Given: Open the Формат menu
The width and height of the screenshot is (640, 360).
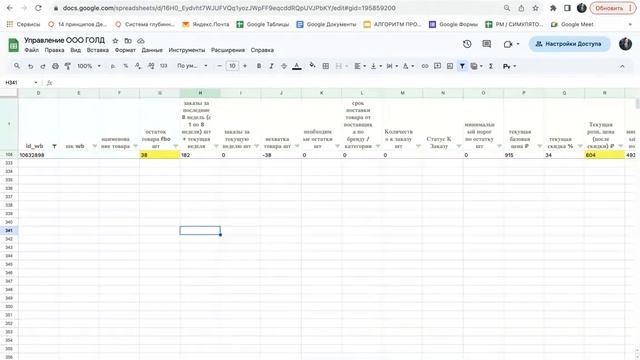Looking at the screenshot, I should (x=125, y=50).
